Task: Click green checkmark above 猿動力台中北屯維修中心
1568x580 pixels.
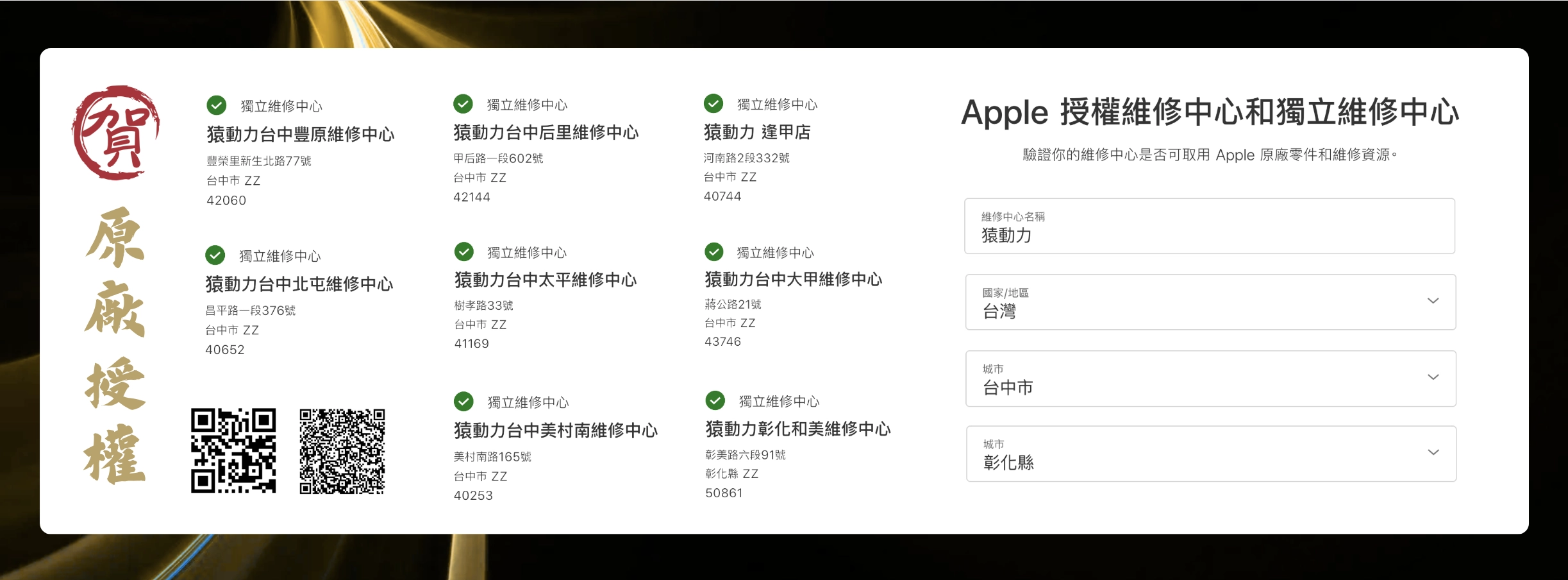Action: coord(215,255)
